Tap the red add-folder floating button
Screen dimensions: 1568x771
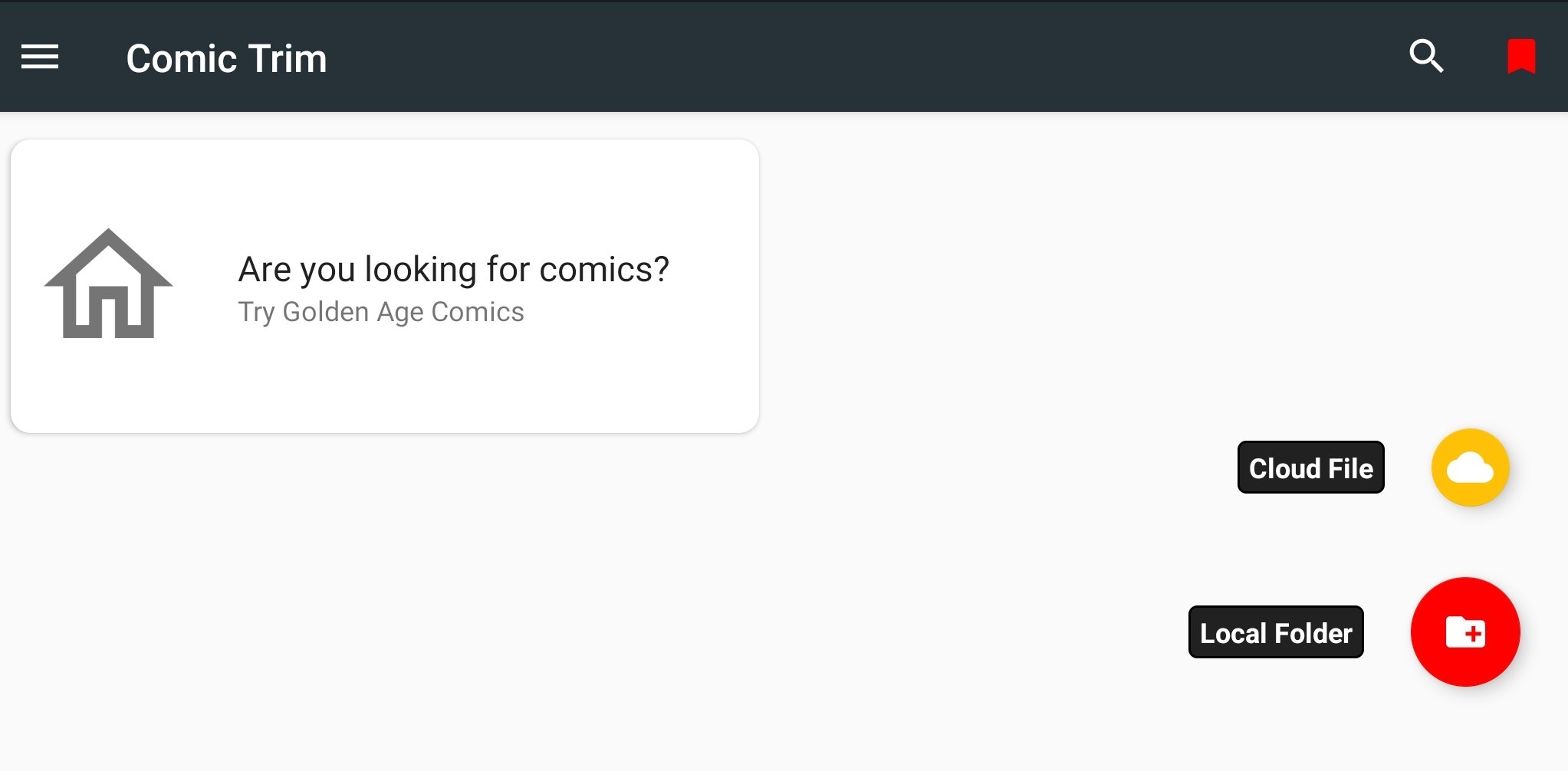(1465, 632)
